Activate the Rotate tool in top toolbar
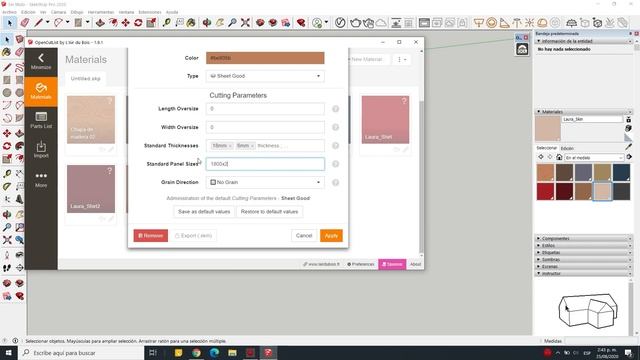 (138, 22)
